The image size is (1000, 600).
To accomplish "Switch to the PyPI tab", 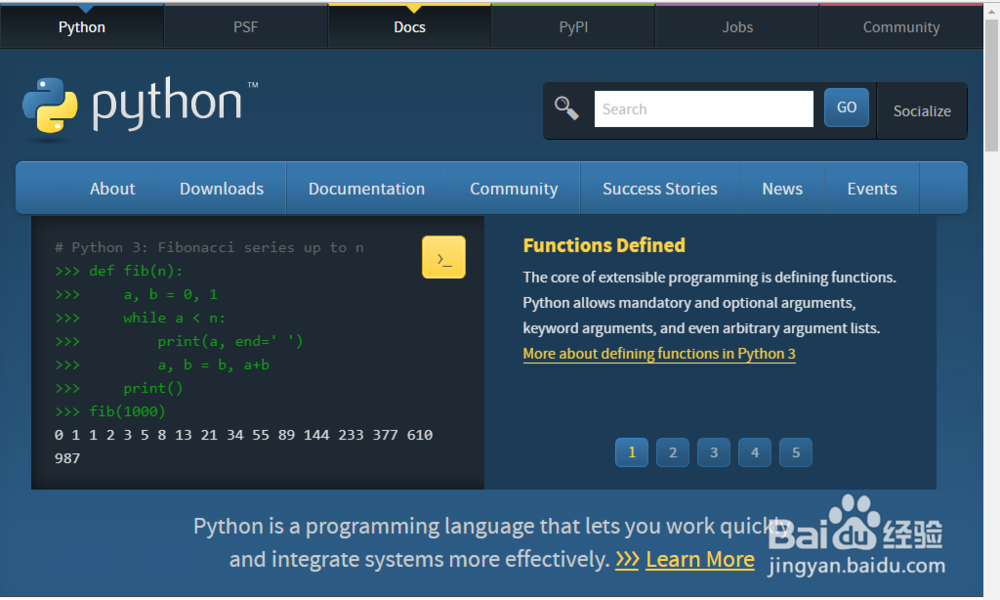I will pyautogui.click(x=573, y=27).
